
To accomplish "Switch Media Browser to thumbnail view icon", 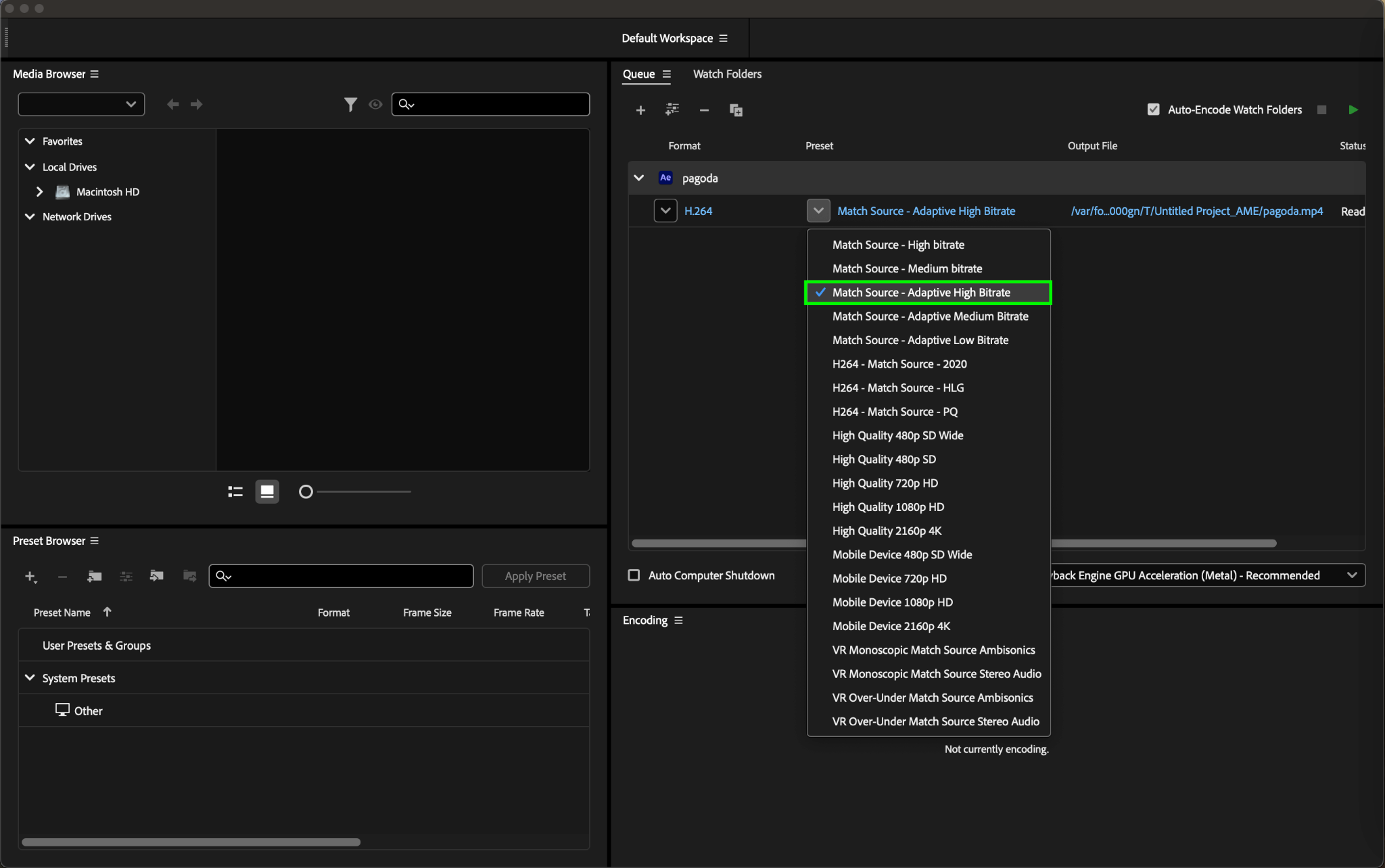I will 267,491.
